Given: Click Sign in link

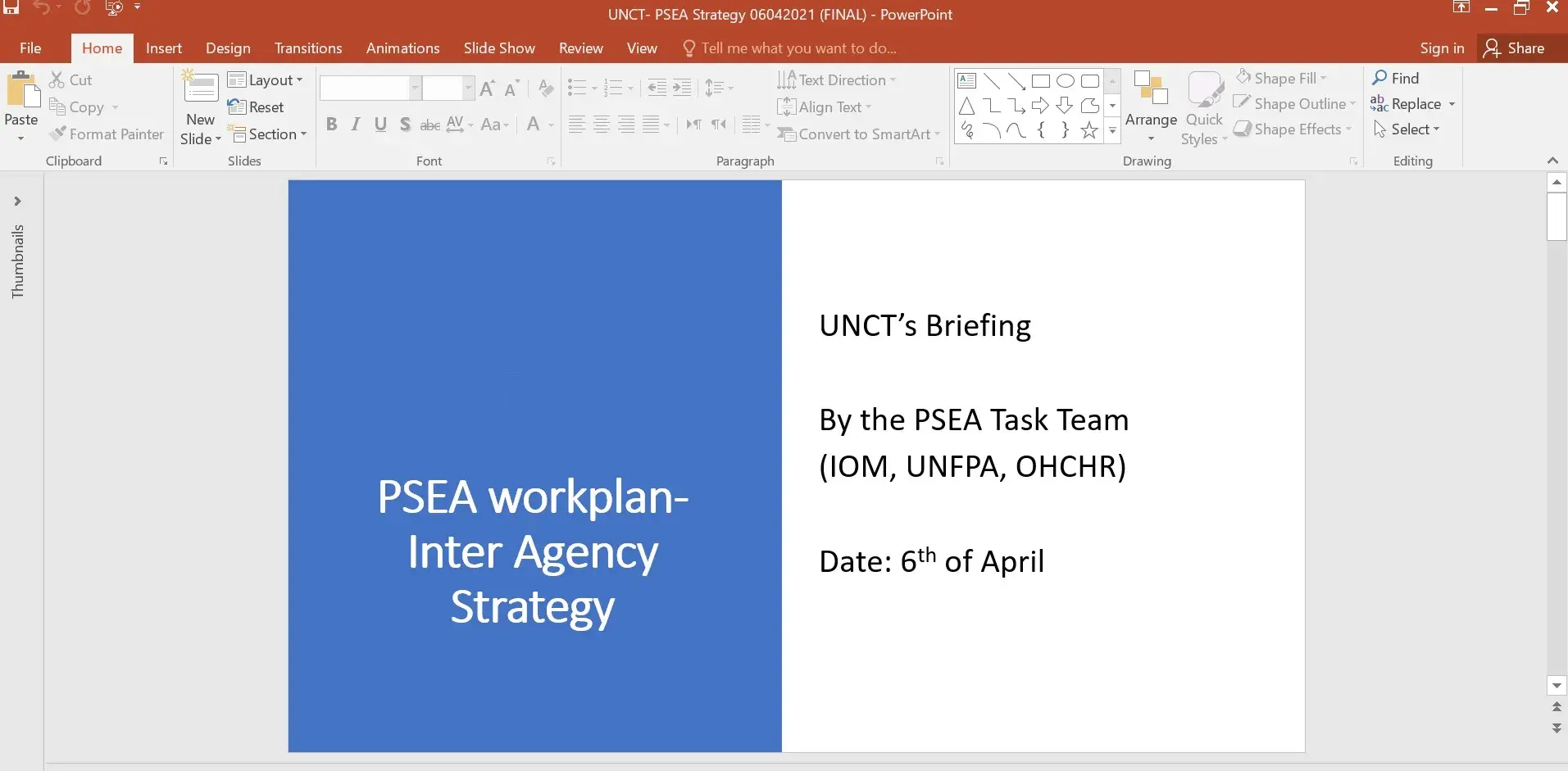Looking at the screenshot, I should 1442,48.
